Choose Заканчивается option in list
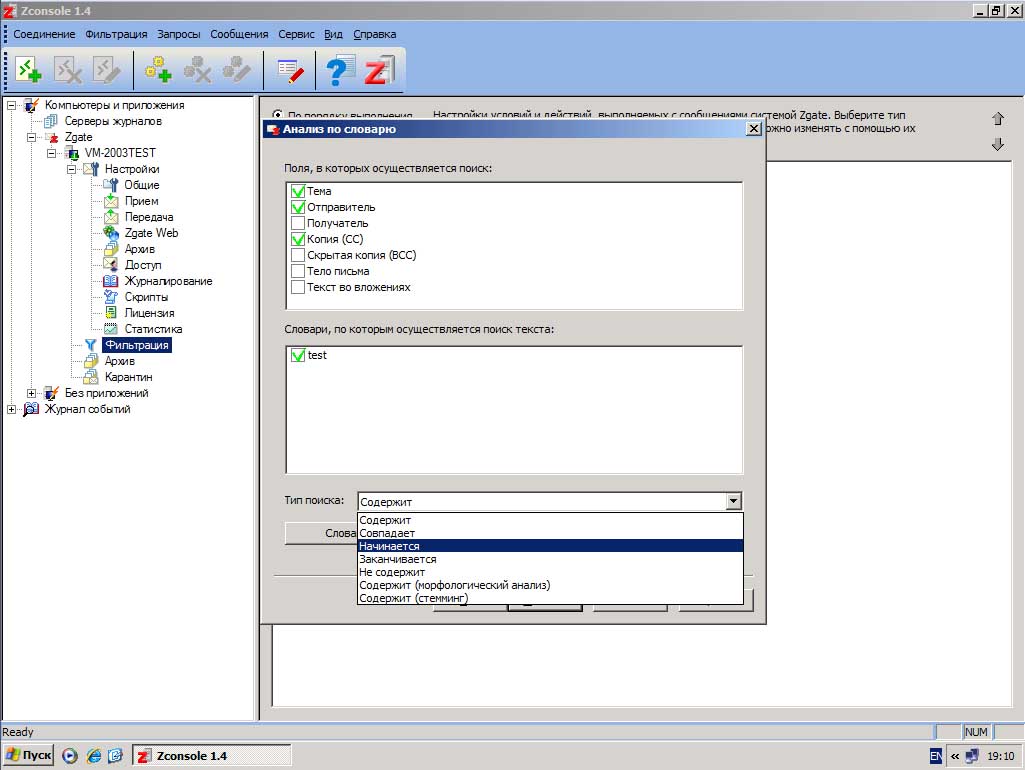Screen dimensions: 1025x770 [550, 559]
